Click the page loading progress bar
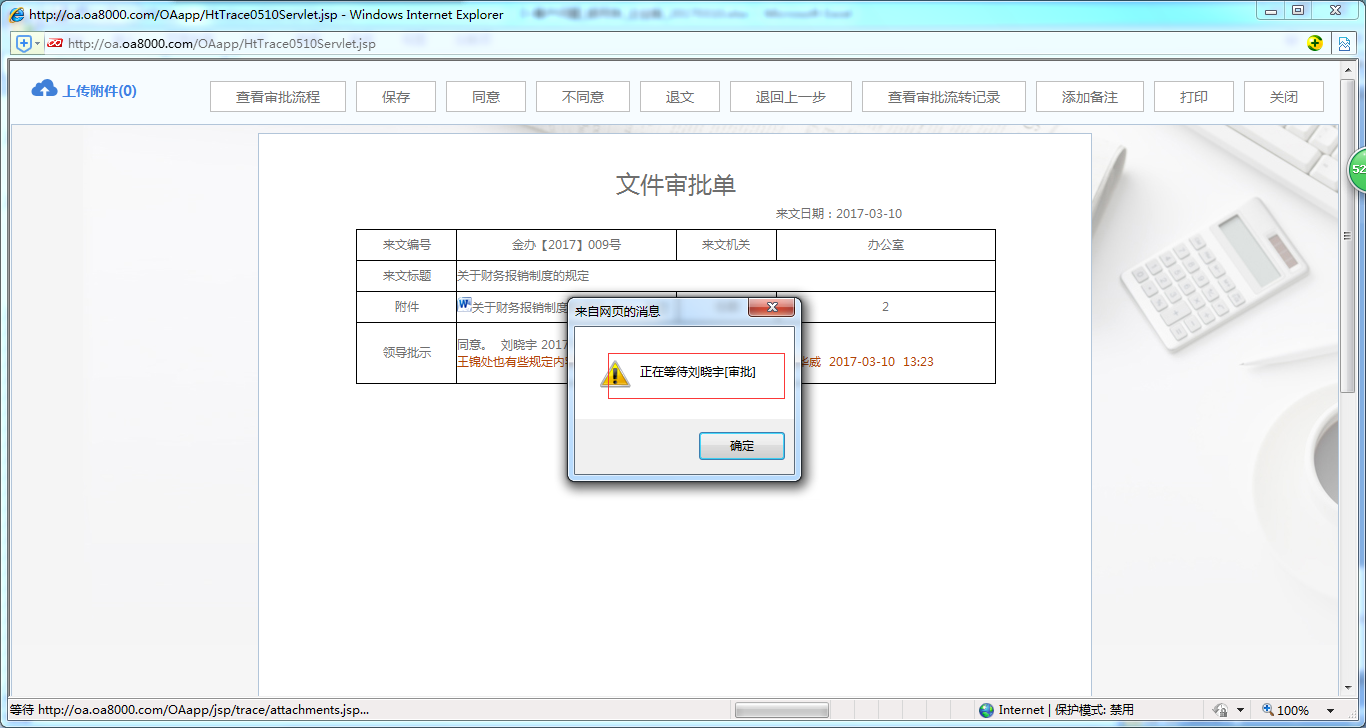This screenshot has height=728, width=1366. [x=781, y=710]
